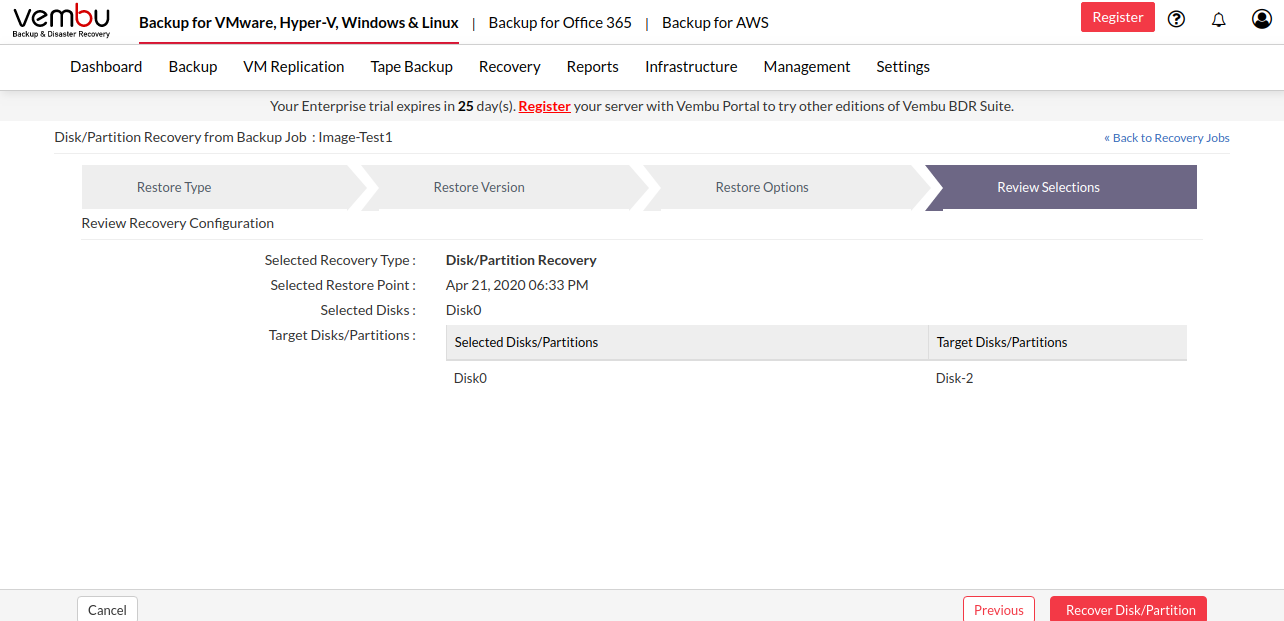The image size is (1284, 621).
Task: Click the Apr 21, 2020 06:33 PM restore point
Action: [x=517, y=285]
